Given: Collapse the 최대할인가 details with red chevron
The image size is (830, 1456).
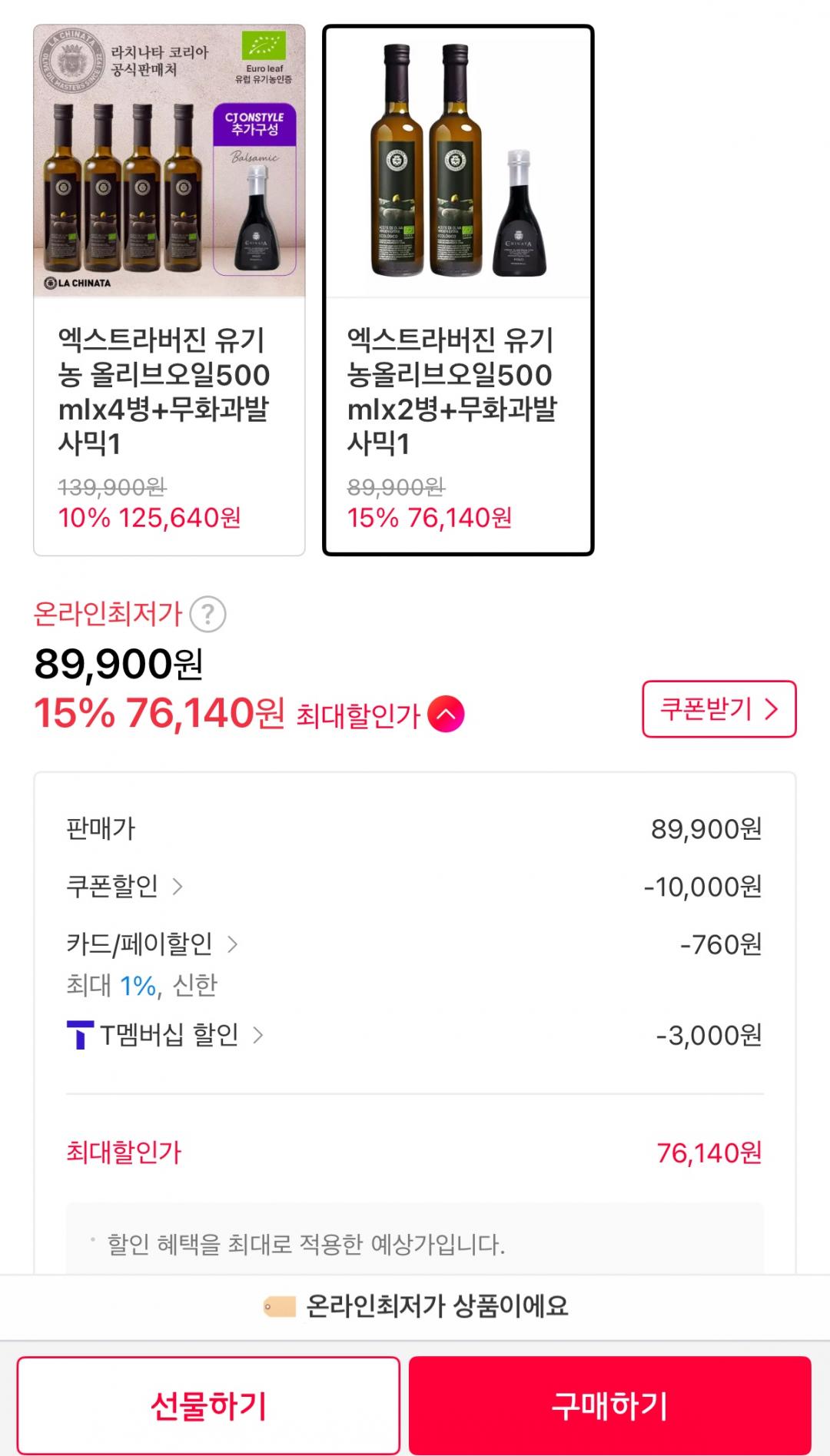Looking at the screenshot, I should point(446,714).
